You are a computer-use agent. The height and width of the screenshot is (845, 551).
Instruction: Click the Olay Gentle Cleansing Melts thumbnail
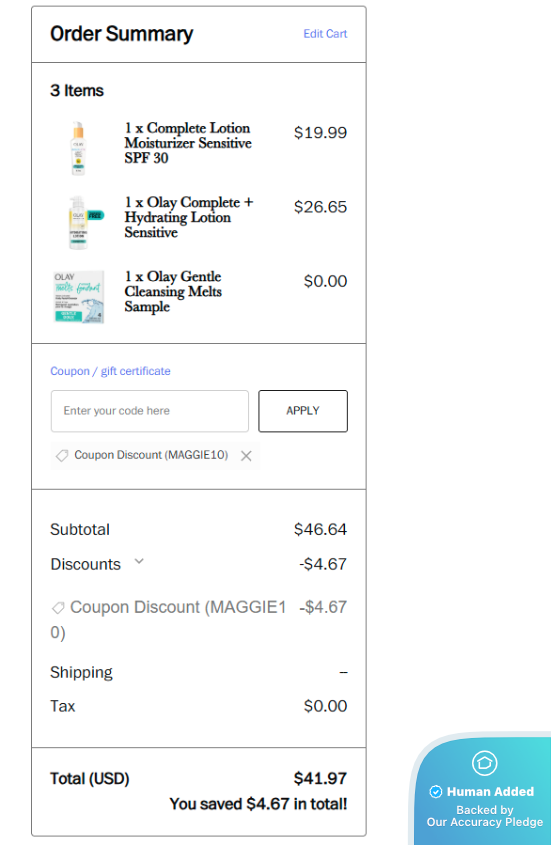79,297
